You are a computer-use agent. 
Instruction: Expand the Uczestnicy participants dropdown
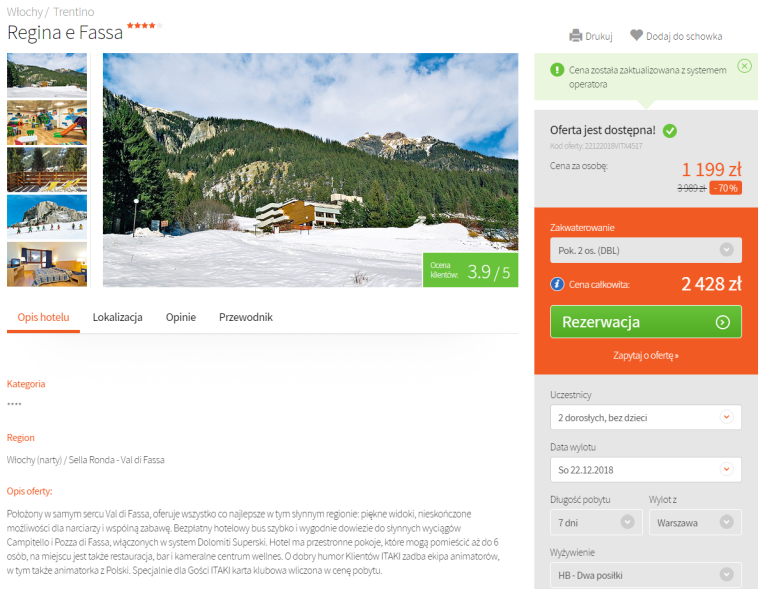(x=646, y=417)
